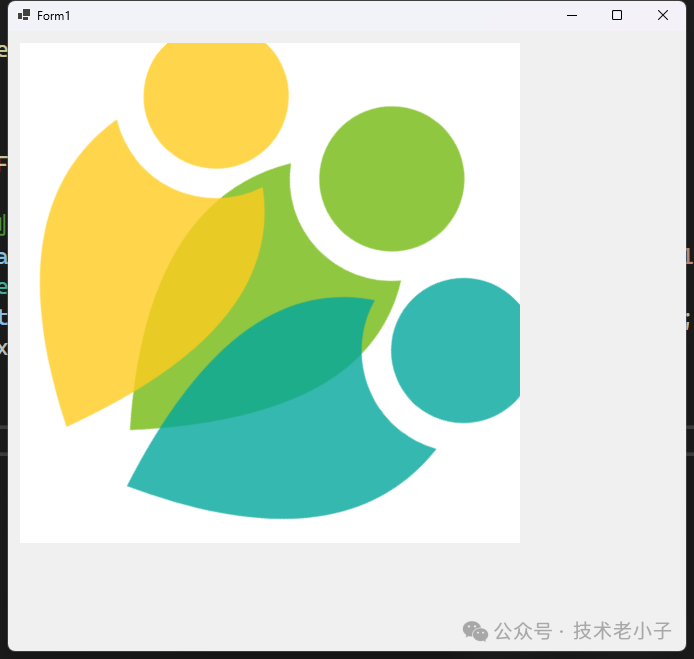Click the WeChat logo in the watermark
The width and height of the screenshot is (694, 659).
click(x=475, y=631)
